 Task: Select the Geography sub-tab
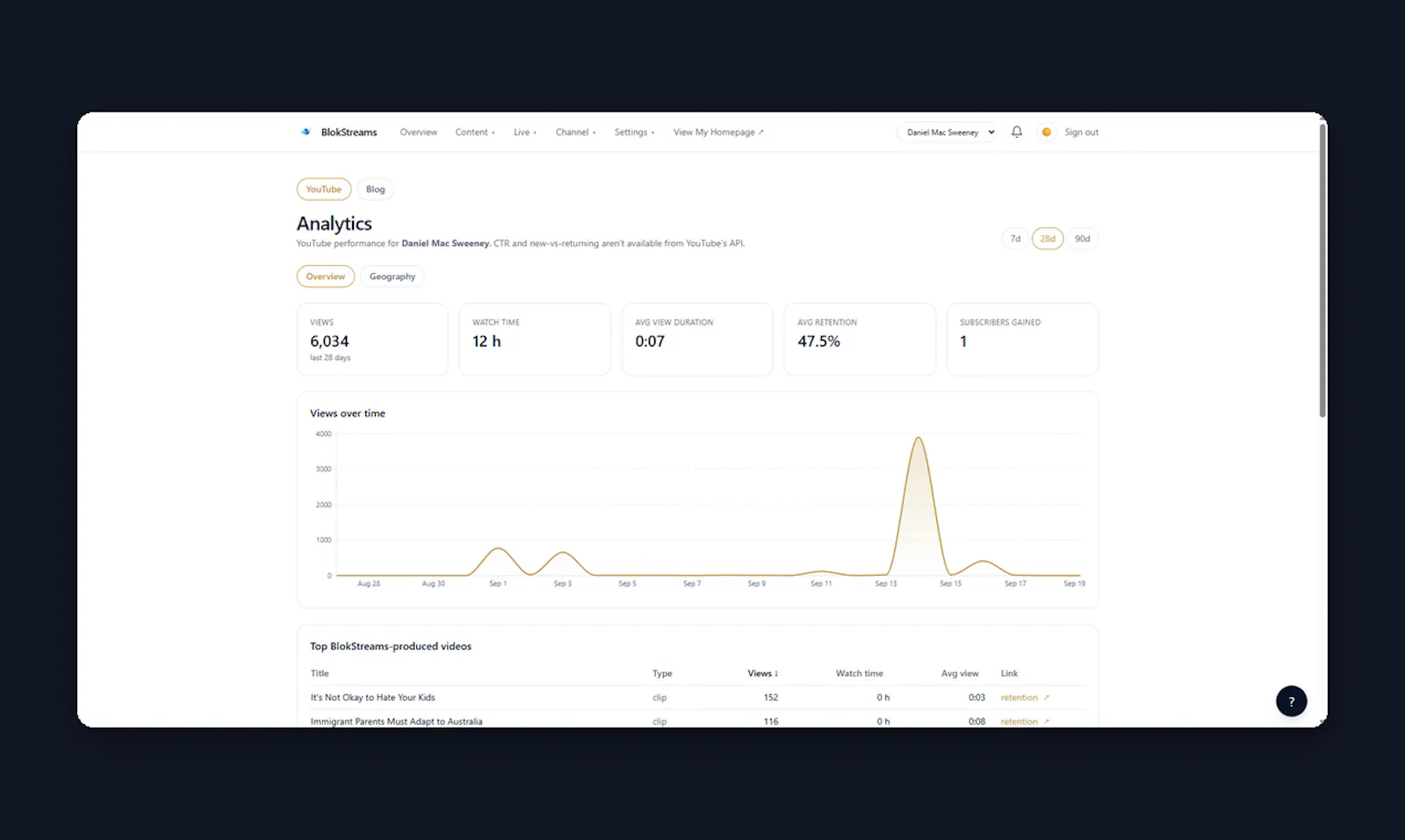(x=393, y=276)
